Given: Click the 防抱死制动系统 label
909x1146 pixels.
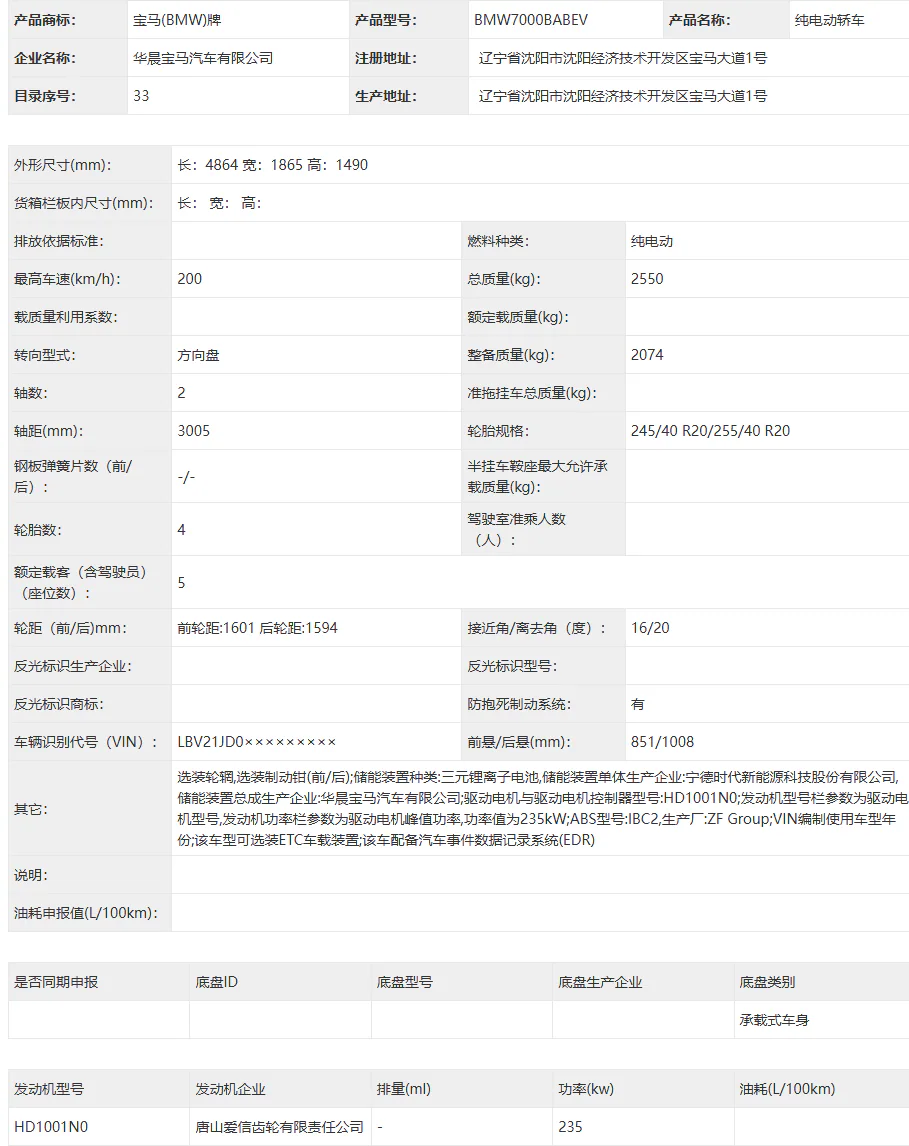Looking at the screenshot, I should pos(520,704).
